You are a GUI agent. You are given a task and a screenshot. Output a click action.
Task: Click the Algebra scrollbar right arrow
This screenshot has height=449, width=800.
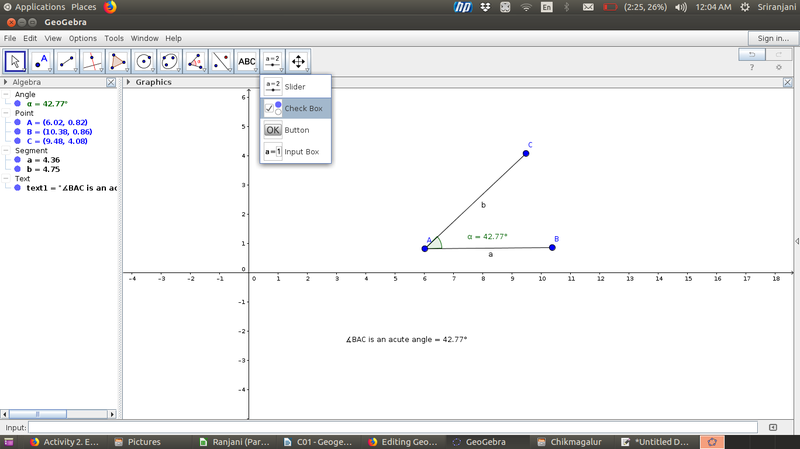[112, 414]
